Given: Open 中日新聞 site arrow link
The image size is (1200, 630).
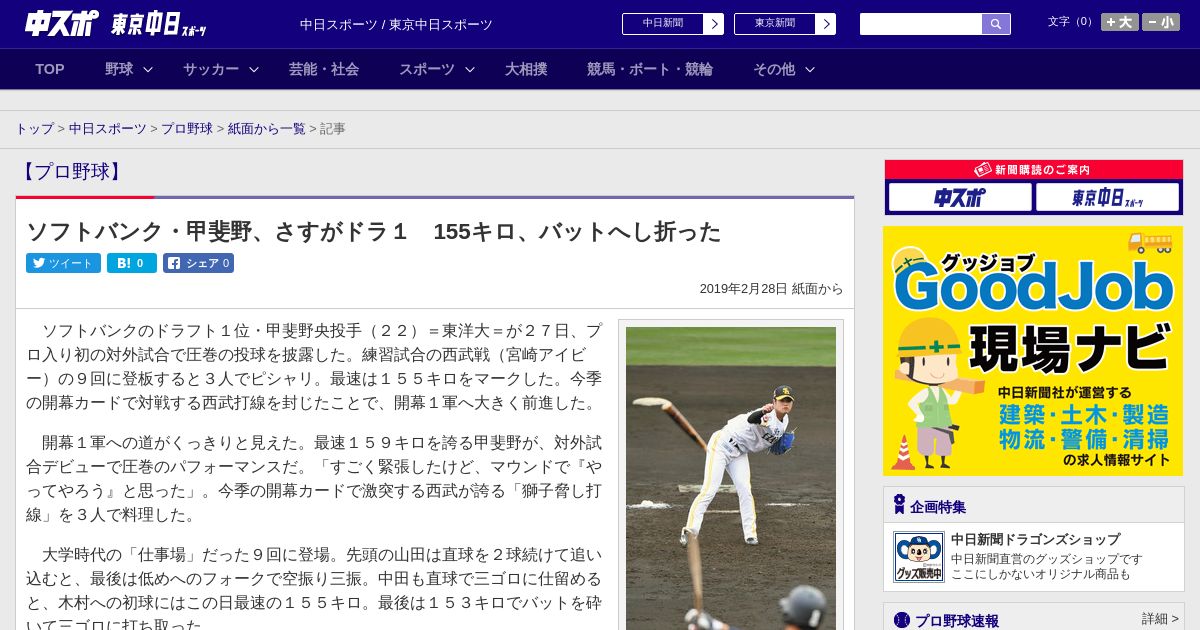Looking at the screenshot, I should click(x=713, y=24).
